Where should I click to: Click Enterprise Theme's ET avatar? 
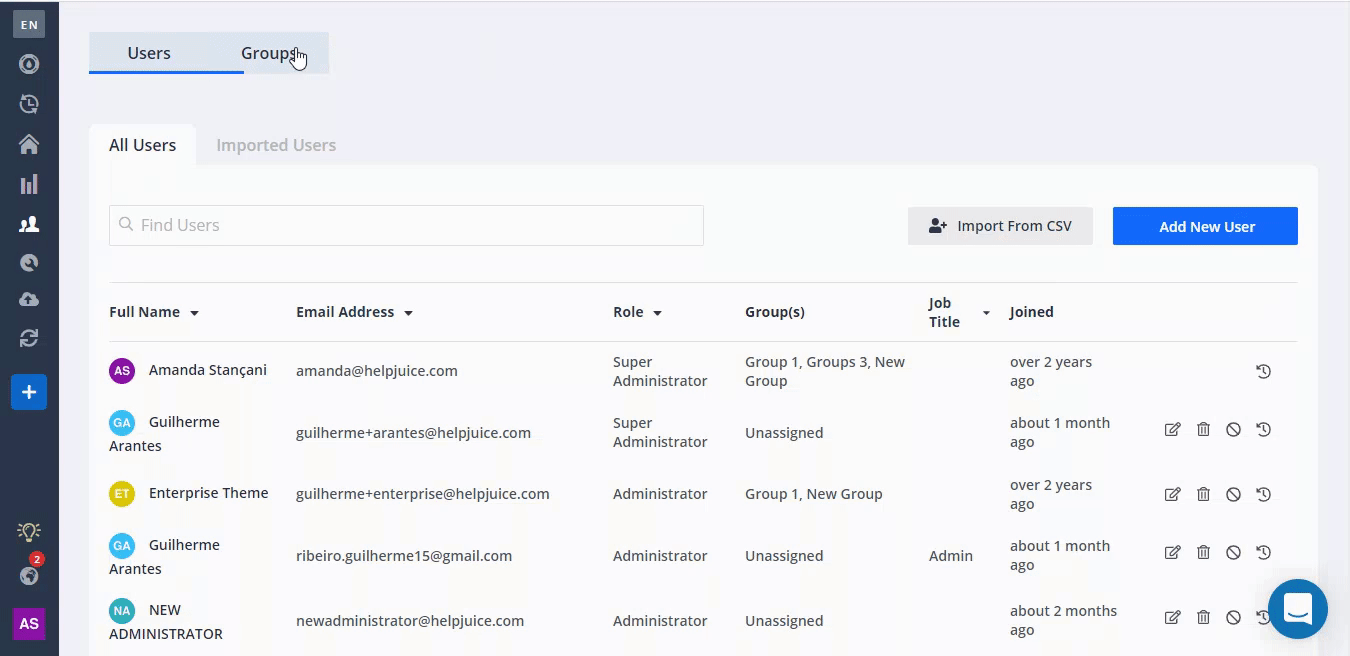122,494
